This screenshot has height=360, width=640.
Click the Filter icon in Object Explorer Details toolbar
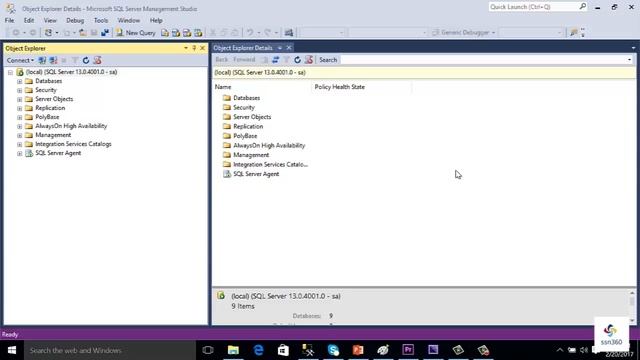point(287,60)
